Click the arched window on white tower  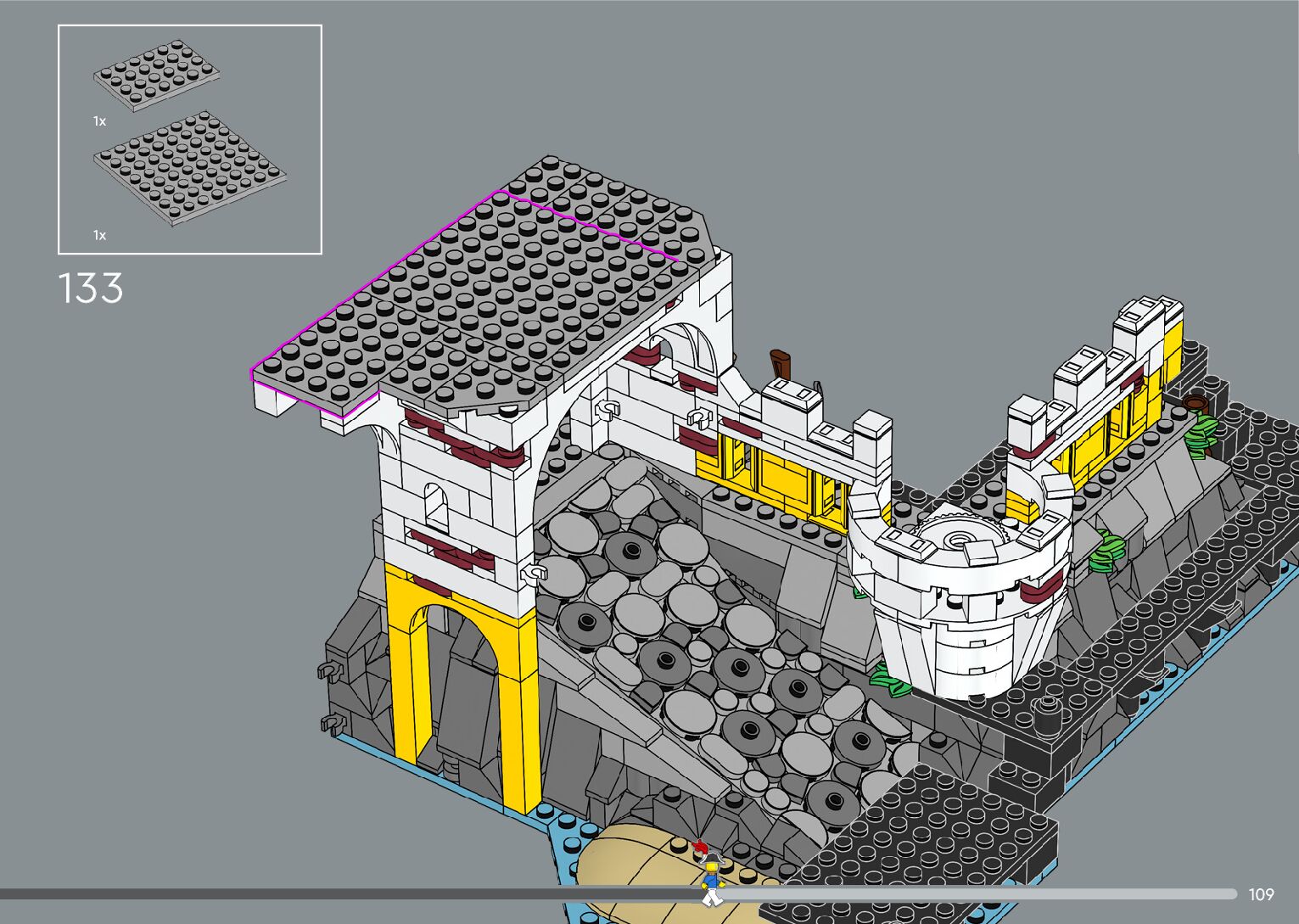click(x=435, y=504)
